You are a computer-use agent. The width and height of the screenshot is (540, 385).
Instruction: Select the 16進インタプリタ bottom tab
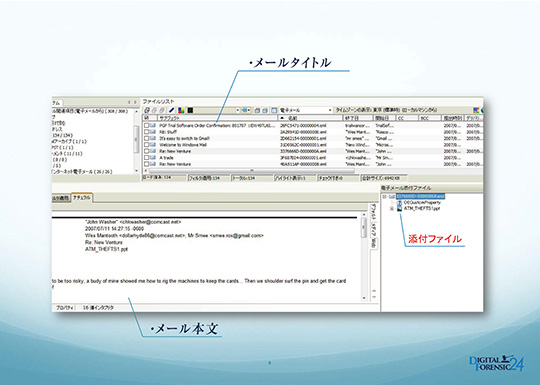click(98, 308)
